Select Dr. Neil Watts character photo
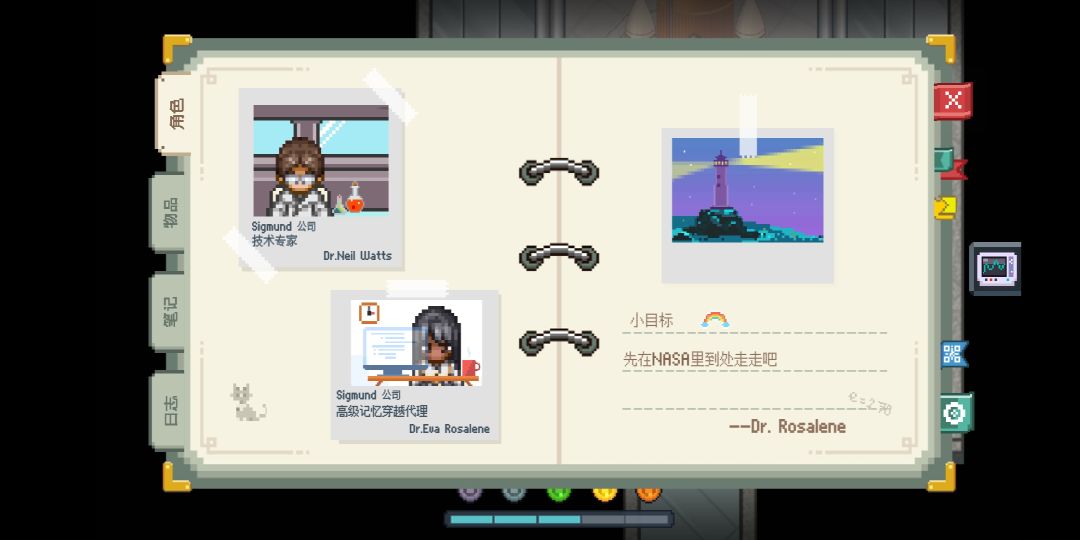This screenshot has width=1080, height=540. (x=321, y=160)
